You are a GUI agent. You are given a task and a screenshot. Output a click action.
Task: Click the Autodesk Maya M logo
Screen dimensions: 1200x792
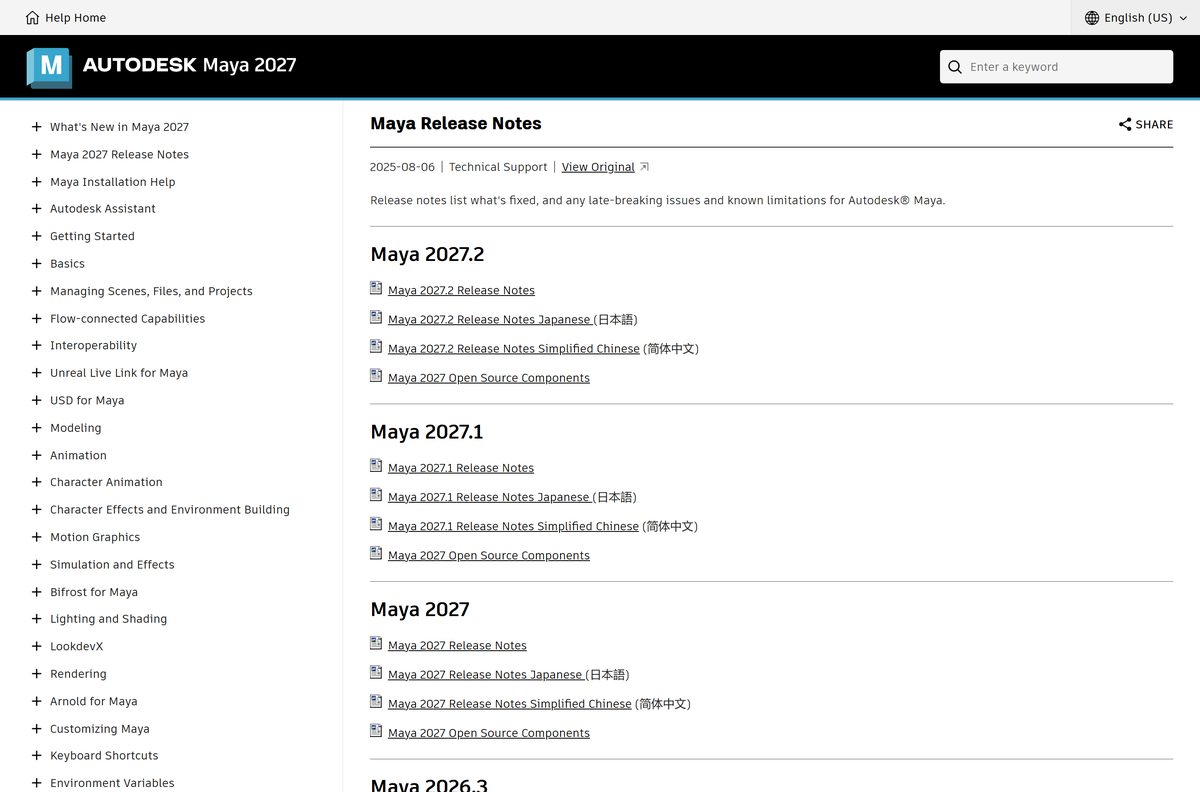tap(49, 67)
